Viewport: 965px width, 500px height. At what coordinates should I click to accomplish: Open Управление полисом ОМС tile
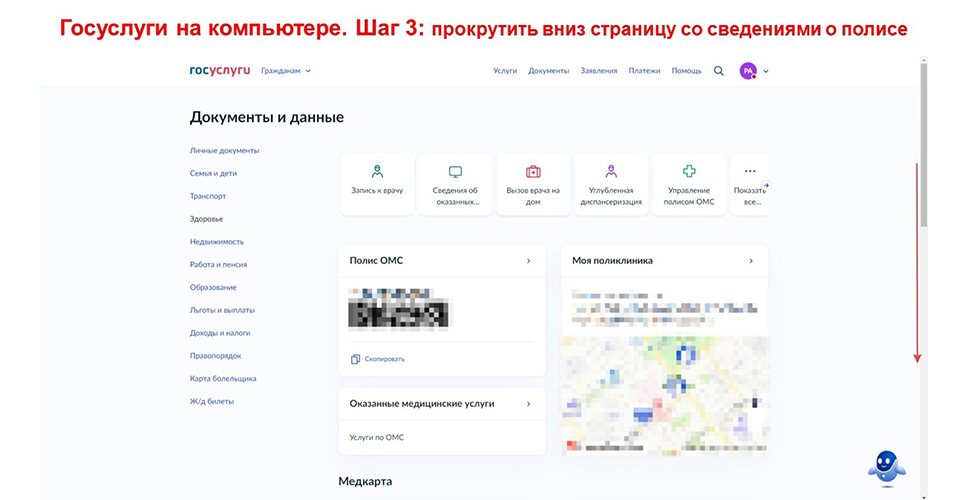point(689,183)
